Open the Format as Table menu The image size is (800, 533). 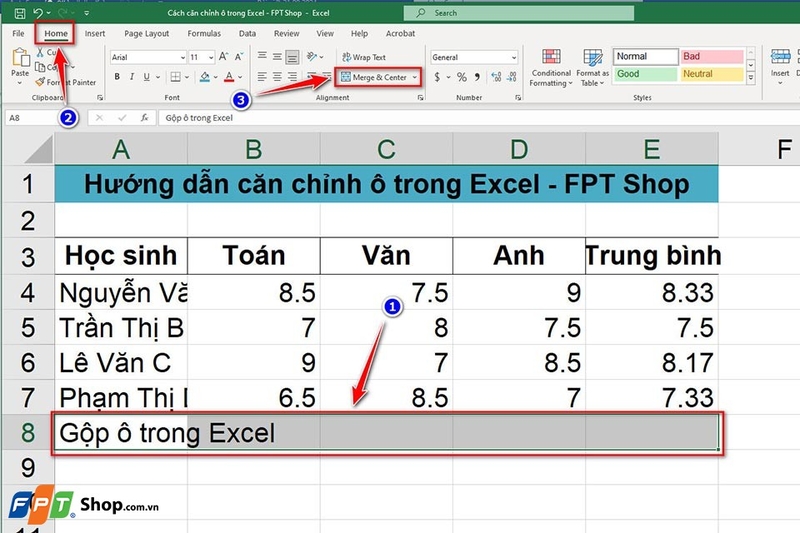click(592, 68)
